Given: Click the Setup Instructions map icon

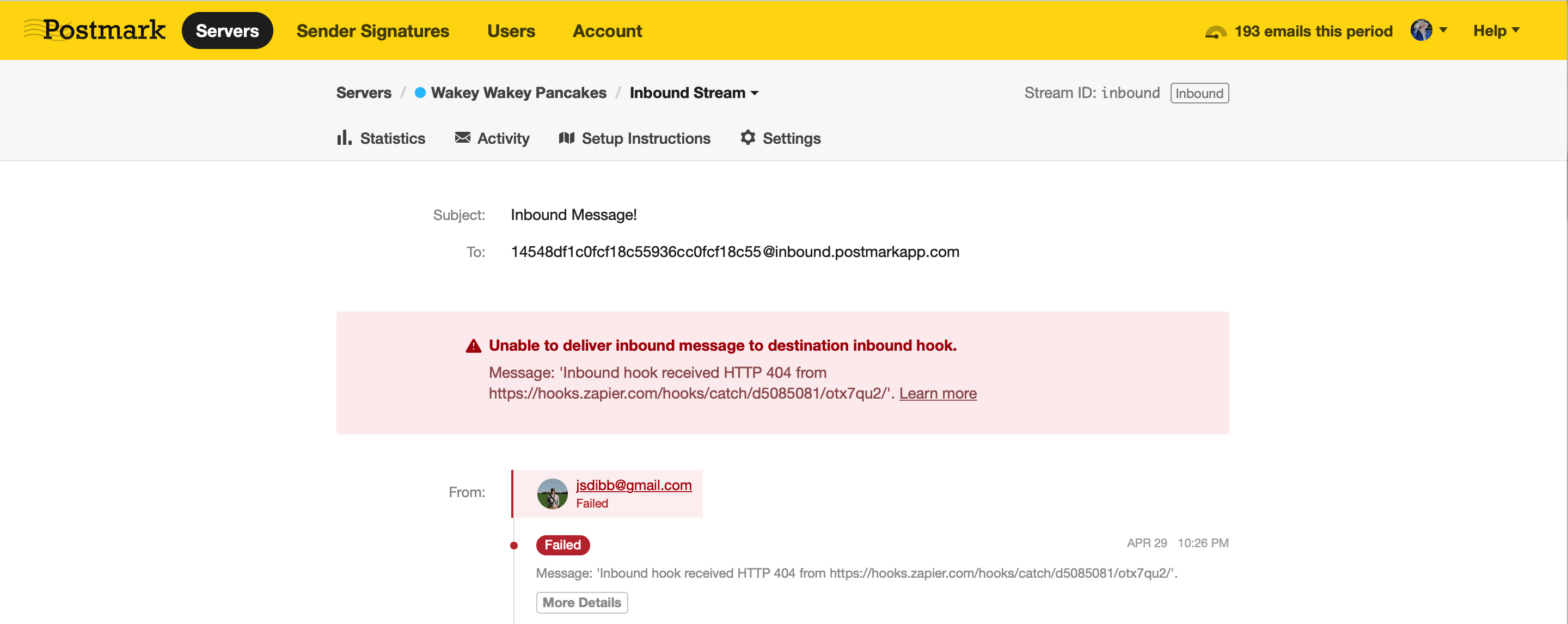Looking at the screenshot, I should [x=567, y=138].
